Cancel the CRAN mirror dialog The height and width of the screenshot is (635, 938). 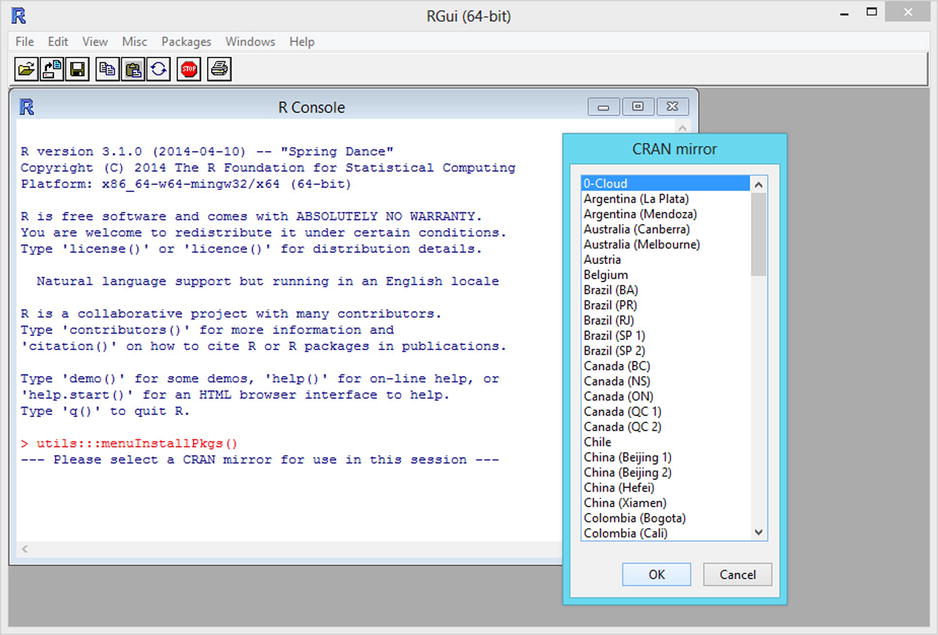pos(738,575)
